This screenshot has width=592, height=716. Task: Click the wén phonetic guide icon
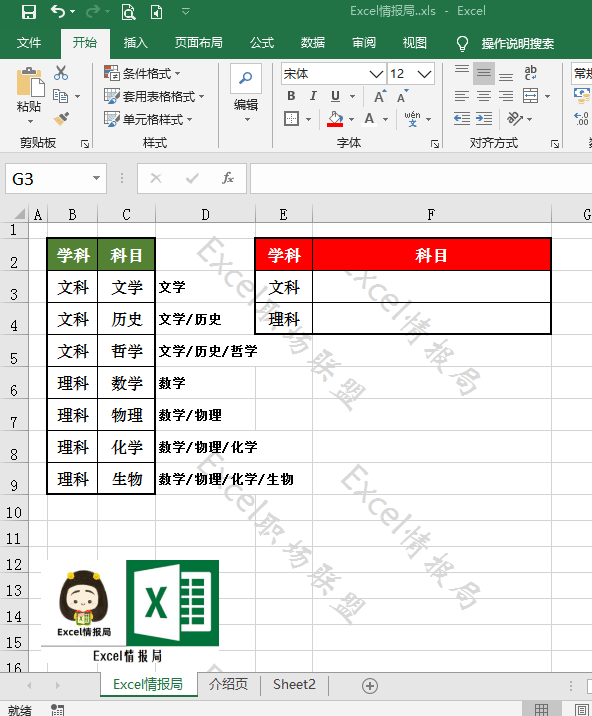click(412, 118)
